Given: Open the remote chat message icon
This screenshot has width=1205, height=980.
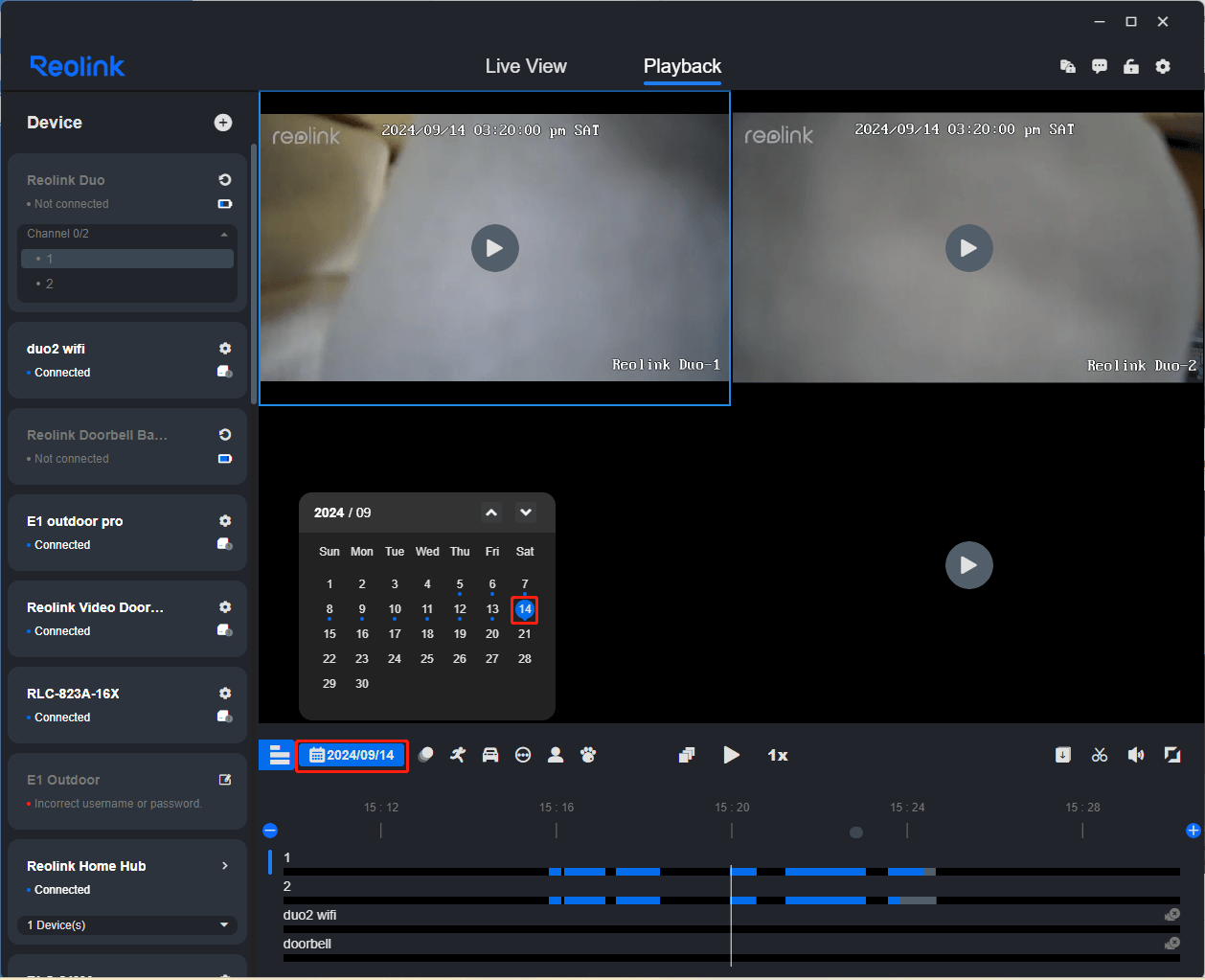Looking at the screenshot, I should (x=1100, y=66).
